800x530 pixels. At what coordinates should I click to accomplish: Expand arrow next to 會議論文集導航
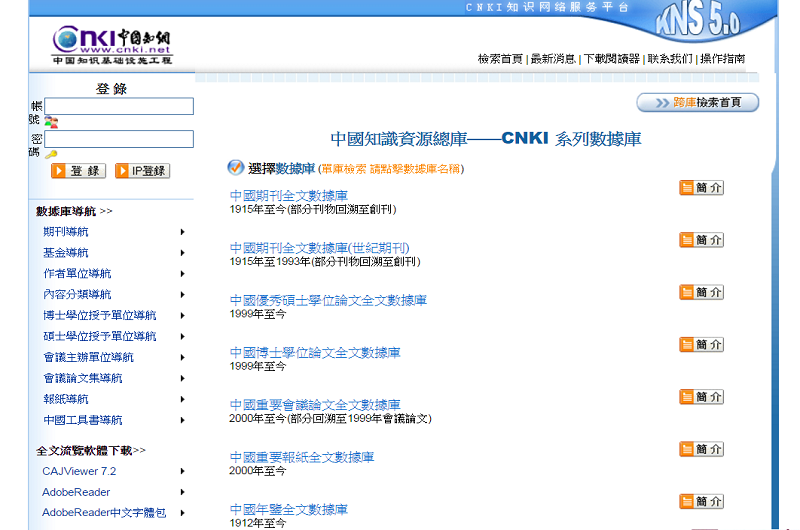point(182,378)
